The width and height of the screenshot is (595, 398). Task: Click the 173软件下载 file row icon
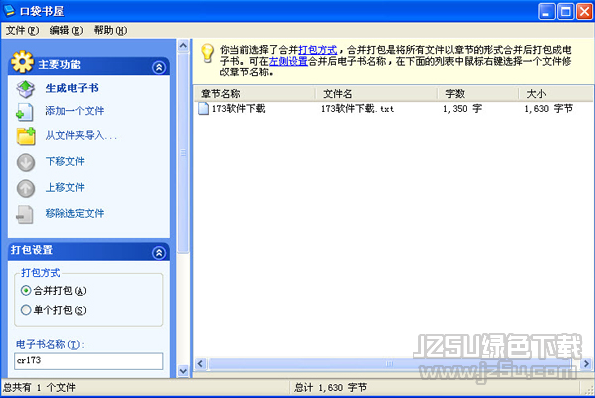[204, 109]
